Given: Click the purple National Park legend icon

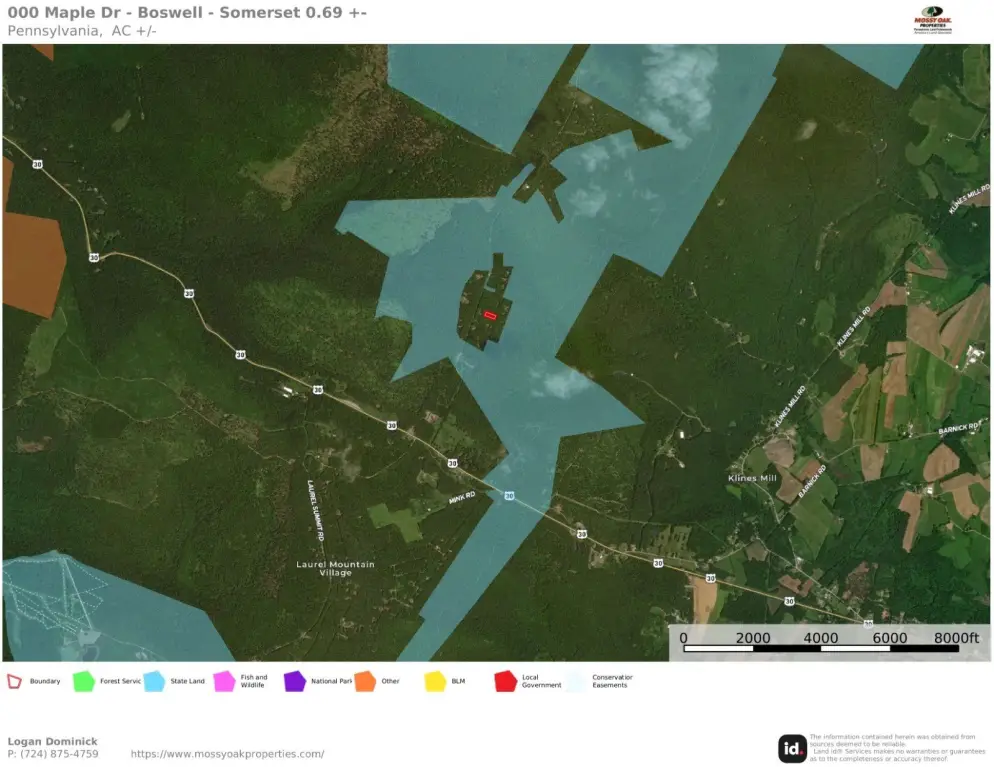Looking at the screenshot, I should pyautogui.click(x=294, y=682).
